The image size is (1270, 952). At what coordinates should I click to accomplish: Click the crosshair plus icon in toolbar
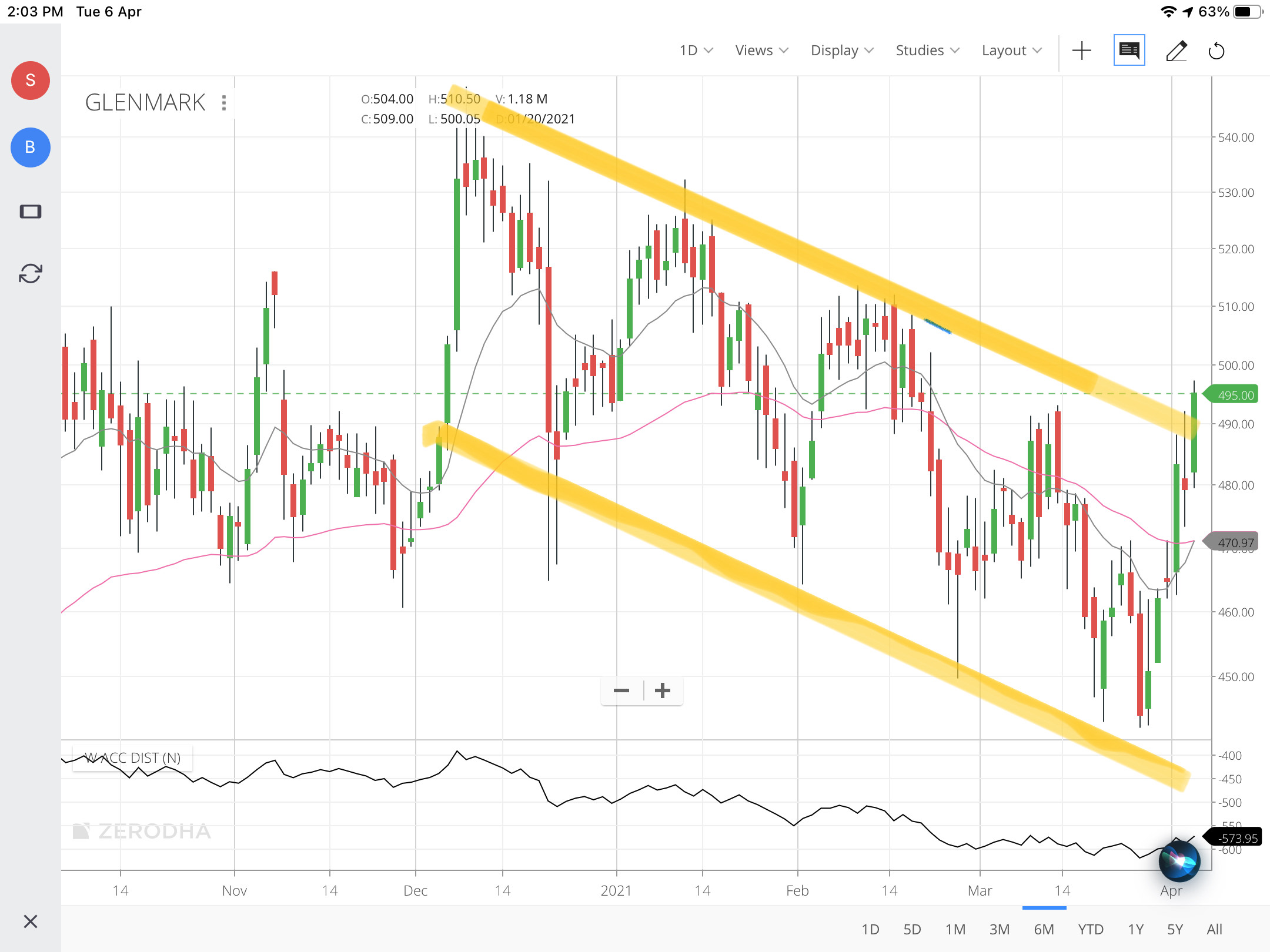pos(1081,51)
